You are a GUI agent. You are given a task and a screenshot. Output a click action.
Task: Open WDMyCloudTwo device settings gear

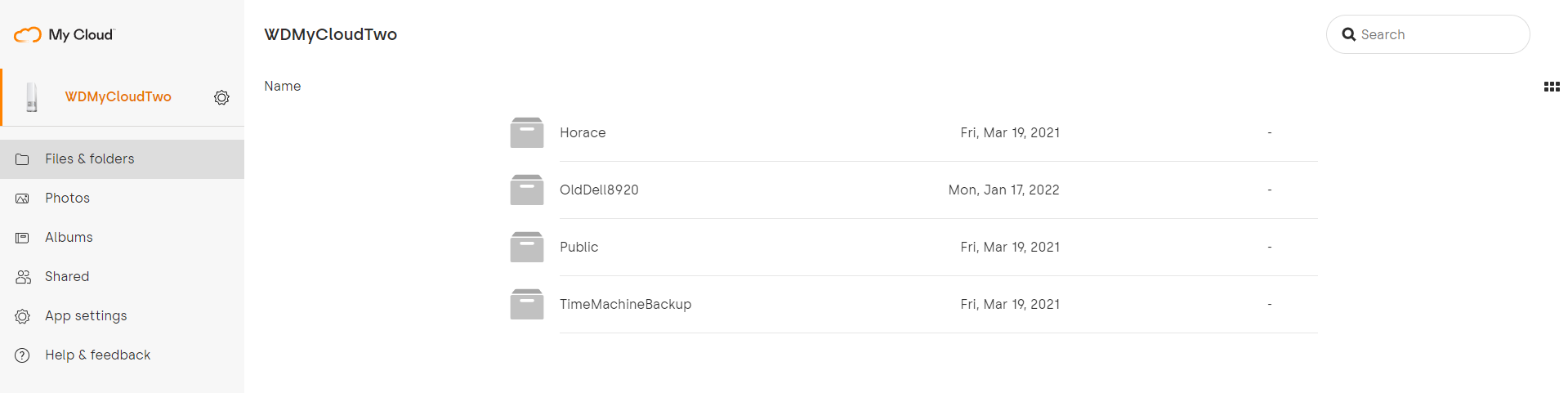pyautogui.click(x=221, y=97)
